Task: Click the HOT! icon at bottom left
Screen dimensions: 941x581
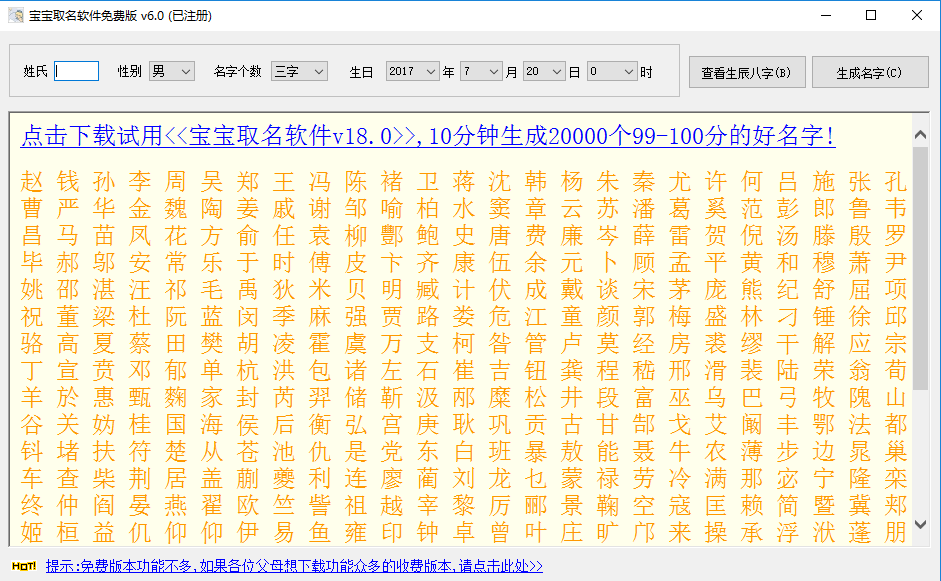Action: tap(25, 566)
